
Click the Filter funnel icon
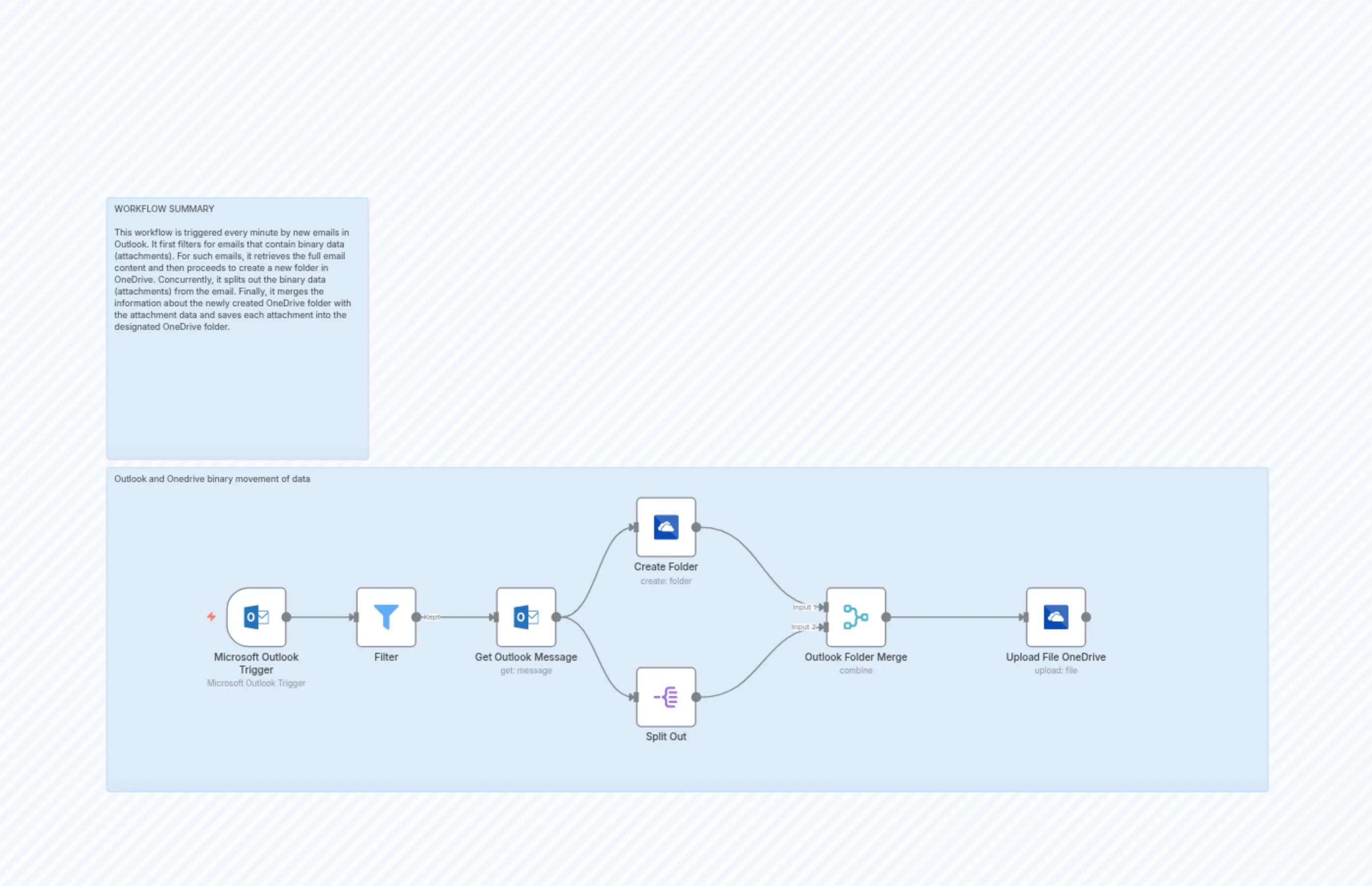[385, 616]
